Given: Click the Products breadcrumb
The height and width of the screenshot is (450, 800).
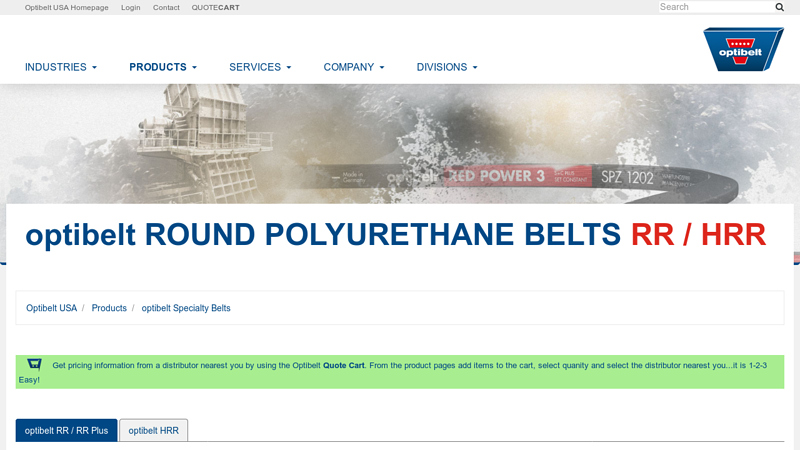Looking at the screenshot, I should (x=109, y=308).
